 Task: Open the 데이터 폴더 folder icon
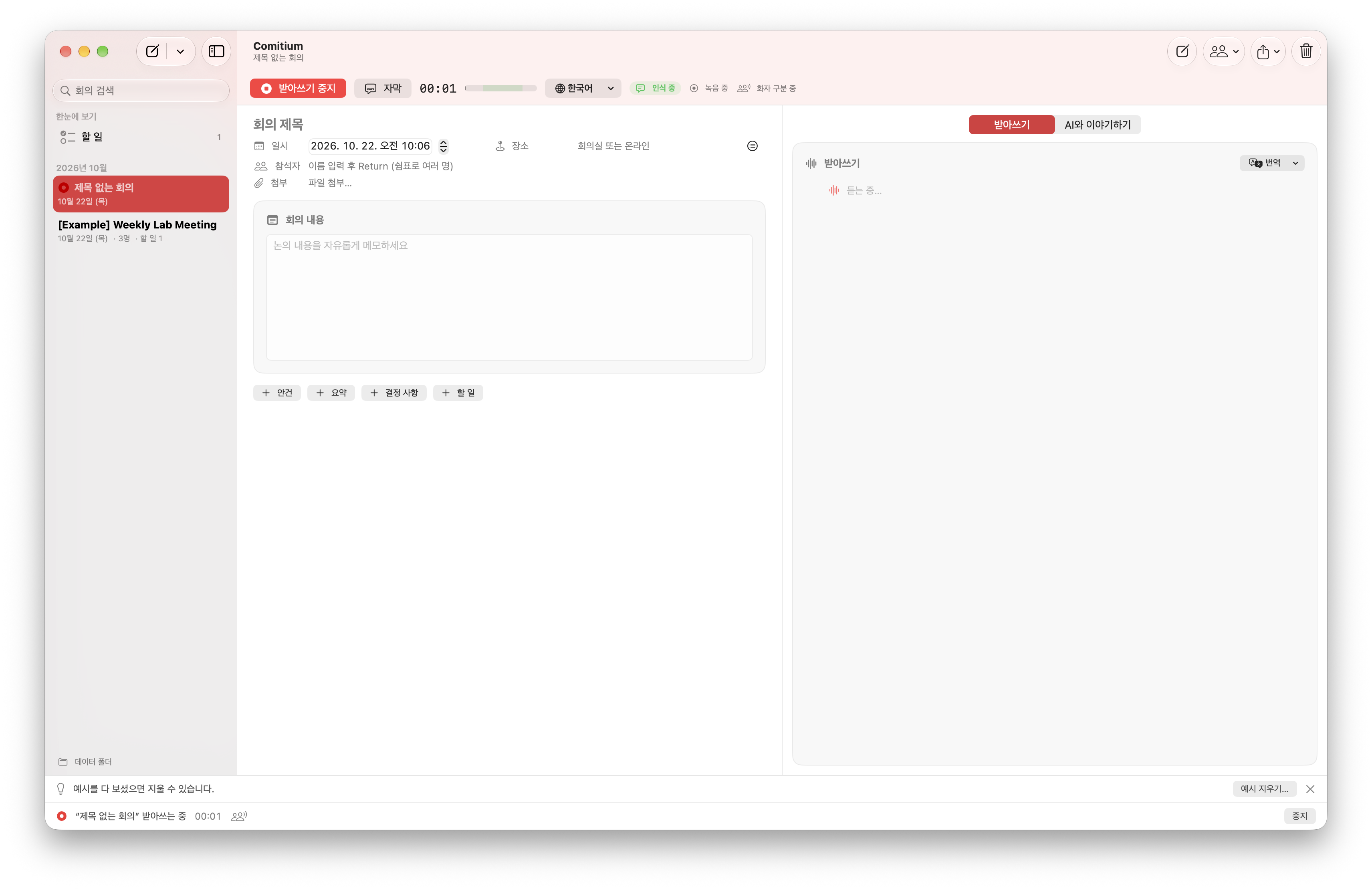63,762
